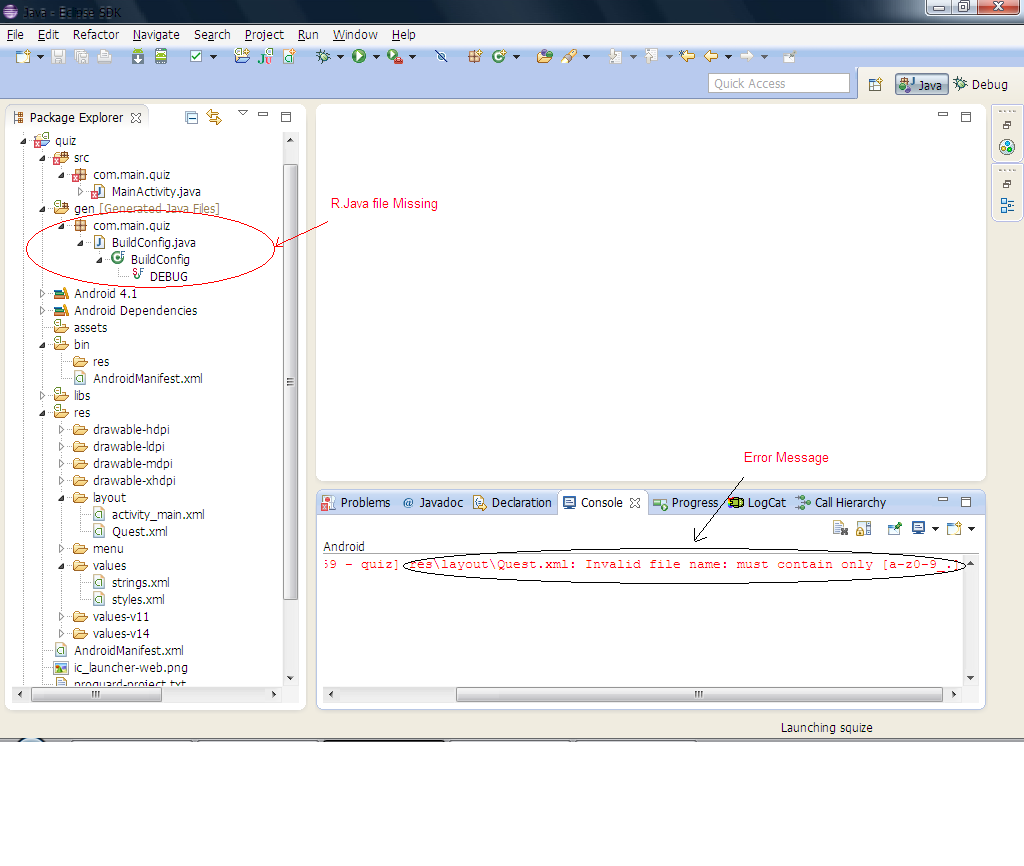Click Collapse All in Package Explorer
1024x866 pixels.
(x=191, y=118)
